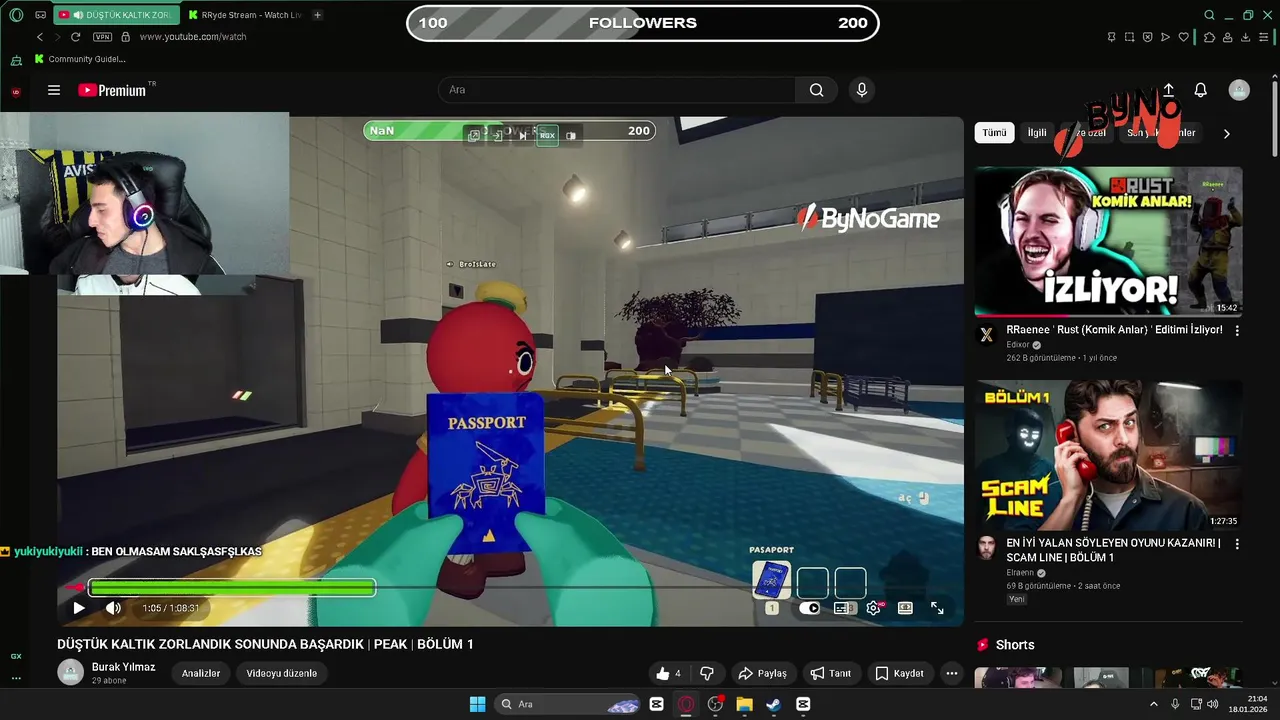This screenshot has height=720, width=1280.
Task: Switch to the DÜŞTÜK KALTIK browser tab
Action: 116,15
